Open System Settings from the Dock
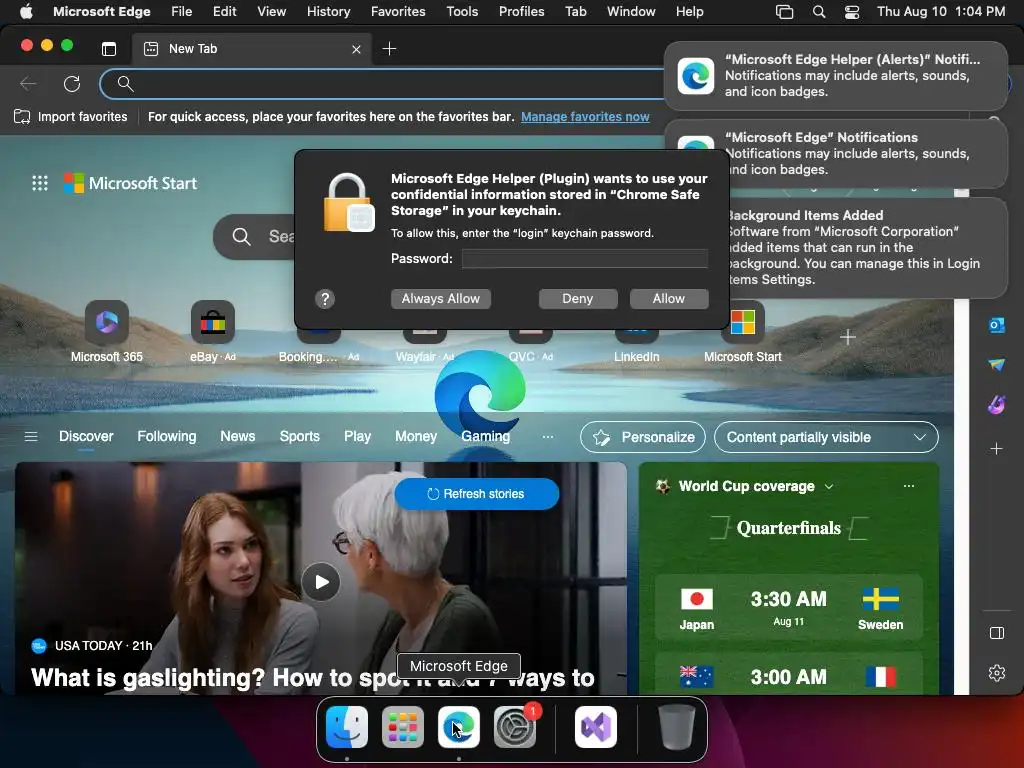The image size is (1024, 768). [515, 727]
